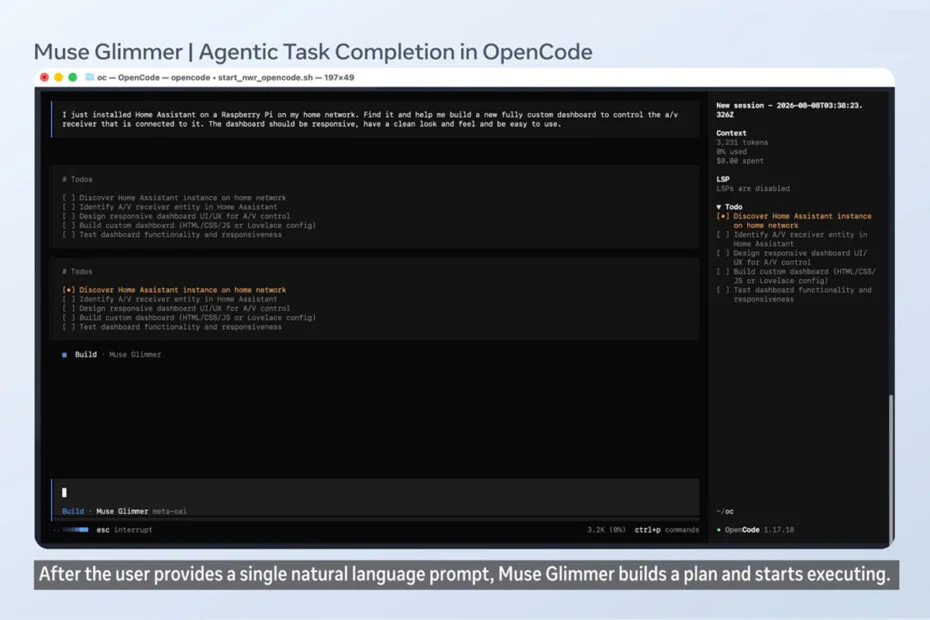Click the LSP heading in sidebar
This screenshot has width=930, height=620.
tap(722, 179)
